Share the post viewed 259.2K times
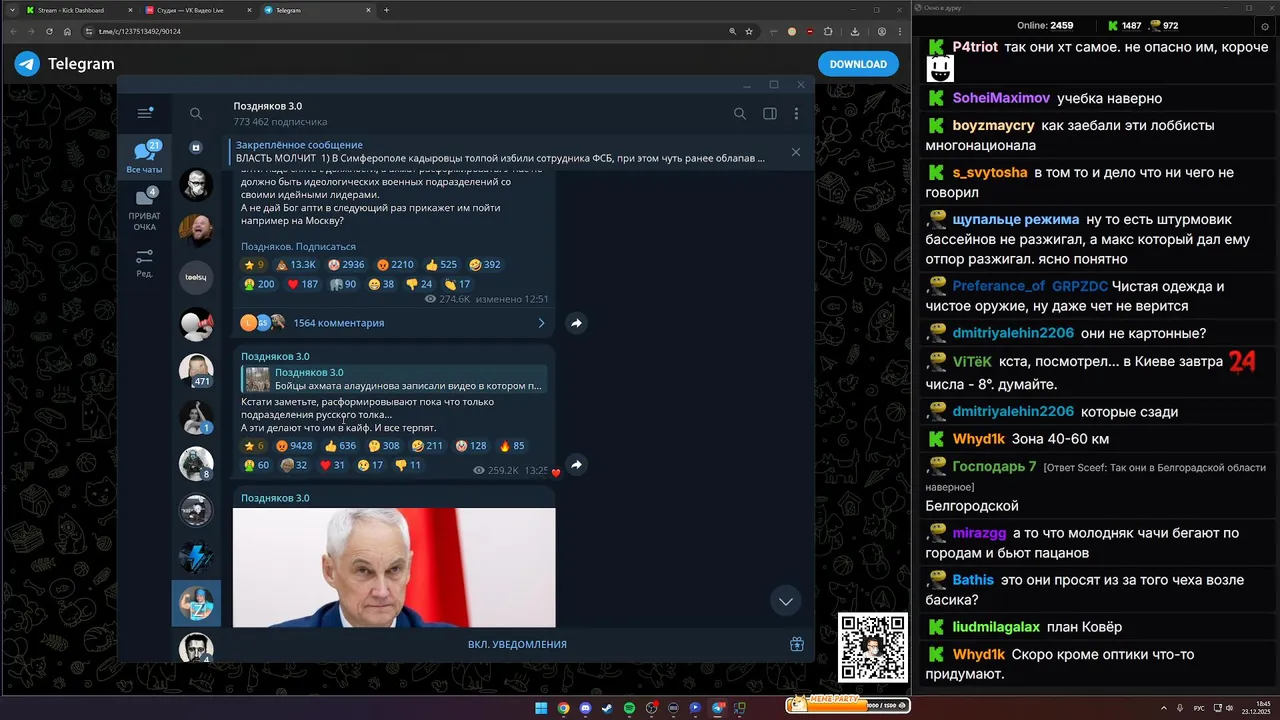 576,465
